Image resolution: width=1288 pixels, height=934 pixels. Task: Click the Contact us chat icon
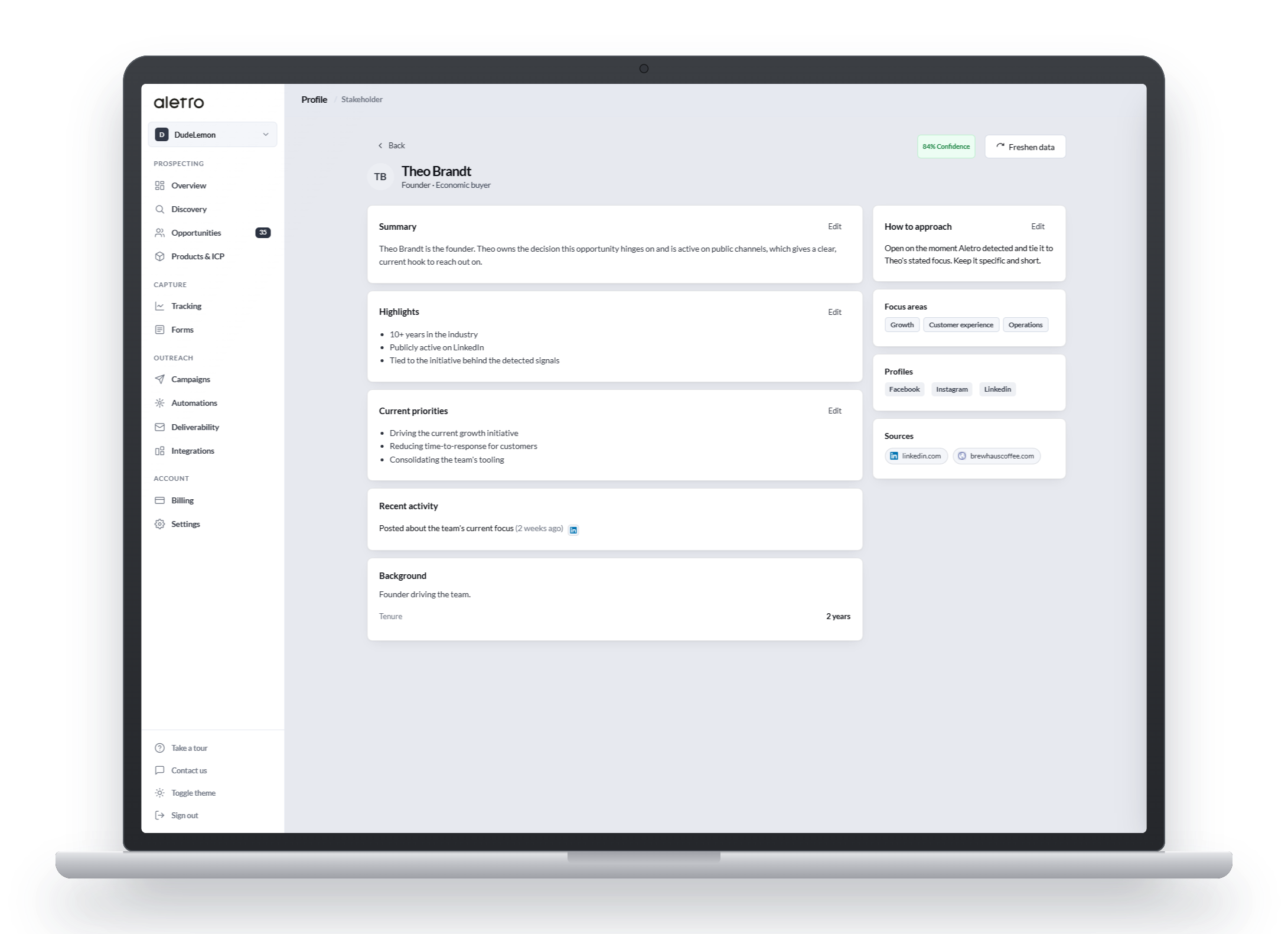[x=159, y=770]
